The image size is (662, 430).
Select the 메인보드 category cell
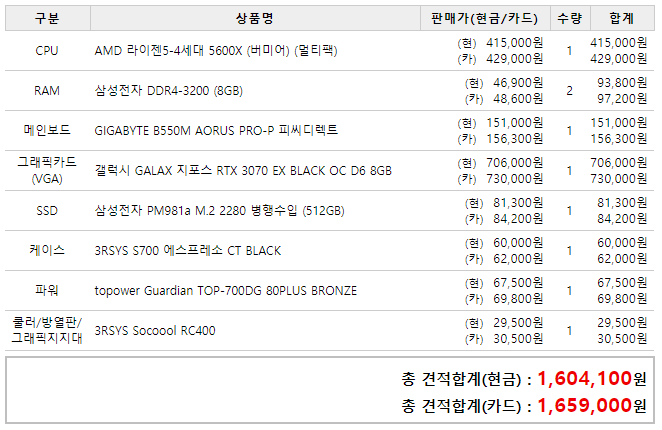(47, 130)
